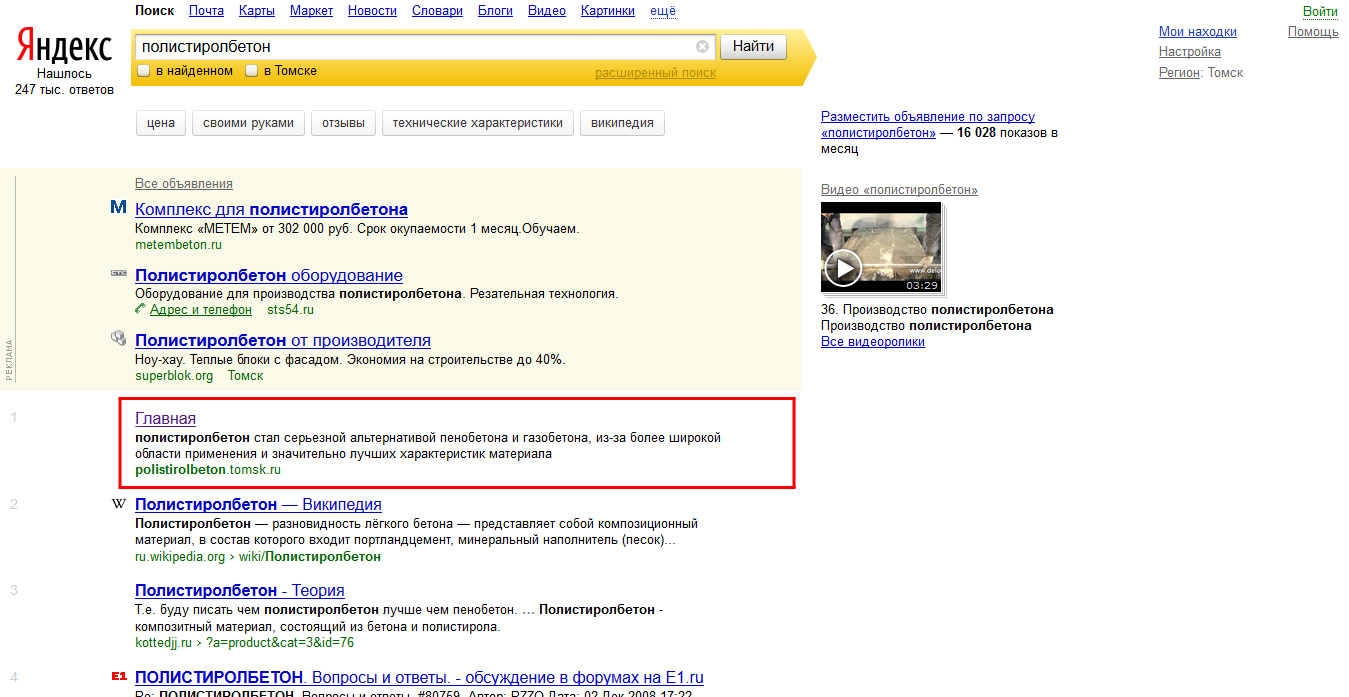Viewport: 1349px width, 697px height.
Task: Toggle the 'в Томске' checkbox
Action: (x=252, y=71)
